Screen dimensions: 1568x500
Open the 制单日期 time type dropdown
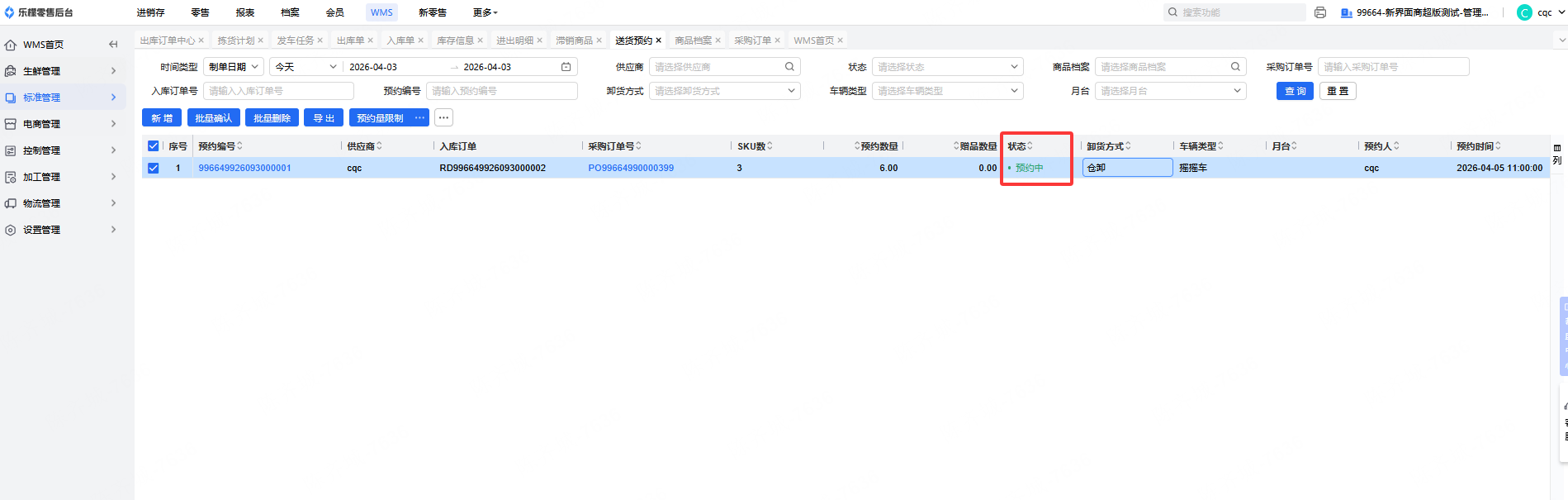click(x=234, y=67)
